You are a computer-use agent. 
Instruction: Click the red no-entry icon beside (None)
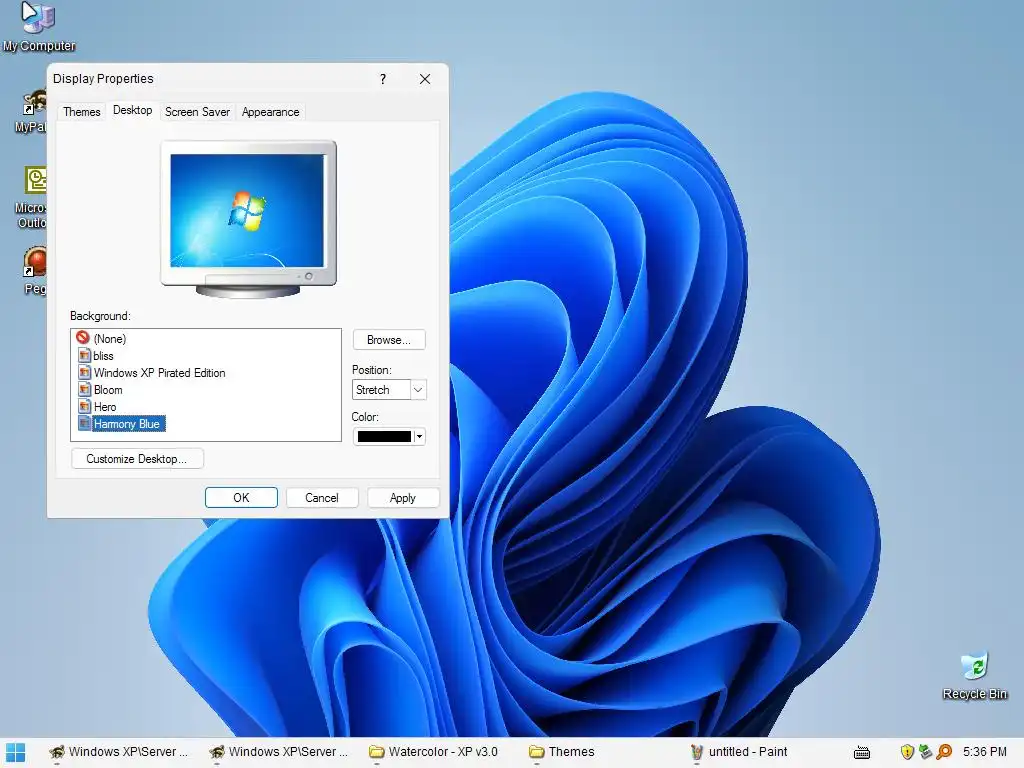[83, 338]
